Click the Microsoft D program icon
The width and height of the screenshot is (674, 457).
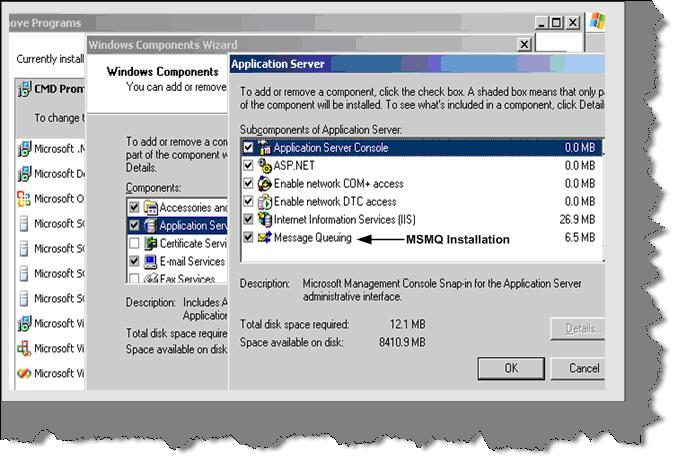[x=24, y=174]
